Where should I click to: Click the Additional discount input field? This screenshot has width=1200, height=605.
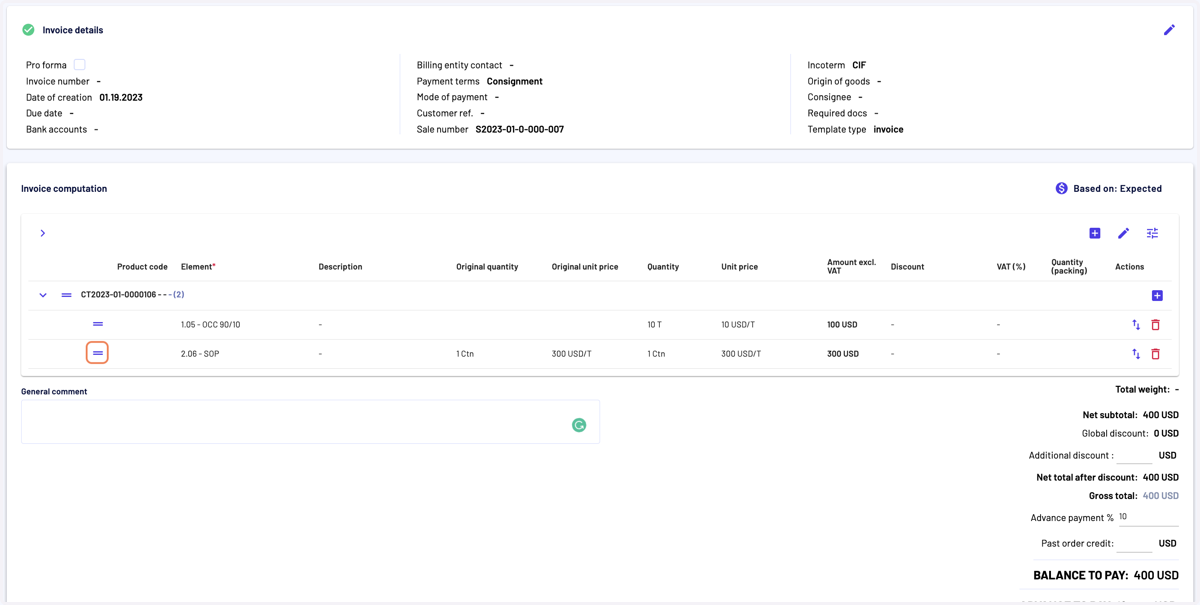click(x=1135, y=454)
